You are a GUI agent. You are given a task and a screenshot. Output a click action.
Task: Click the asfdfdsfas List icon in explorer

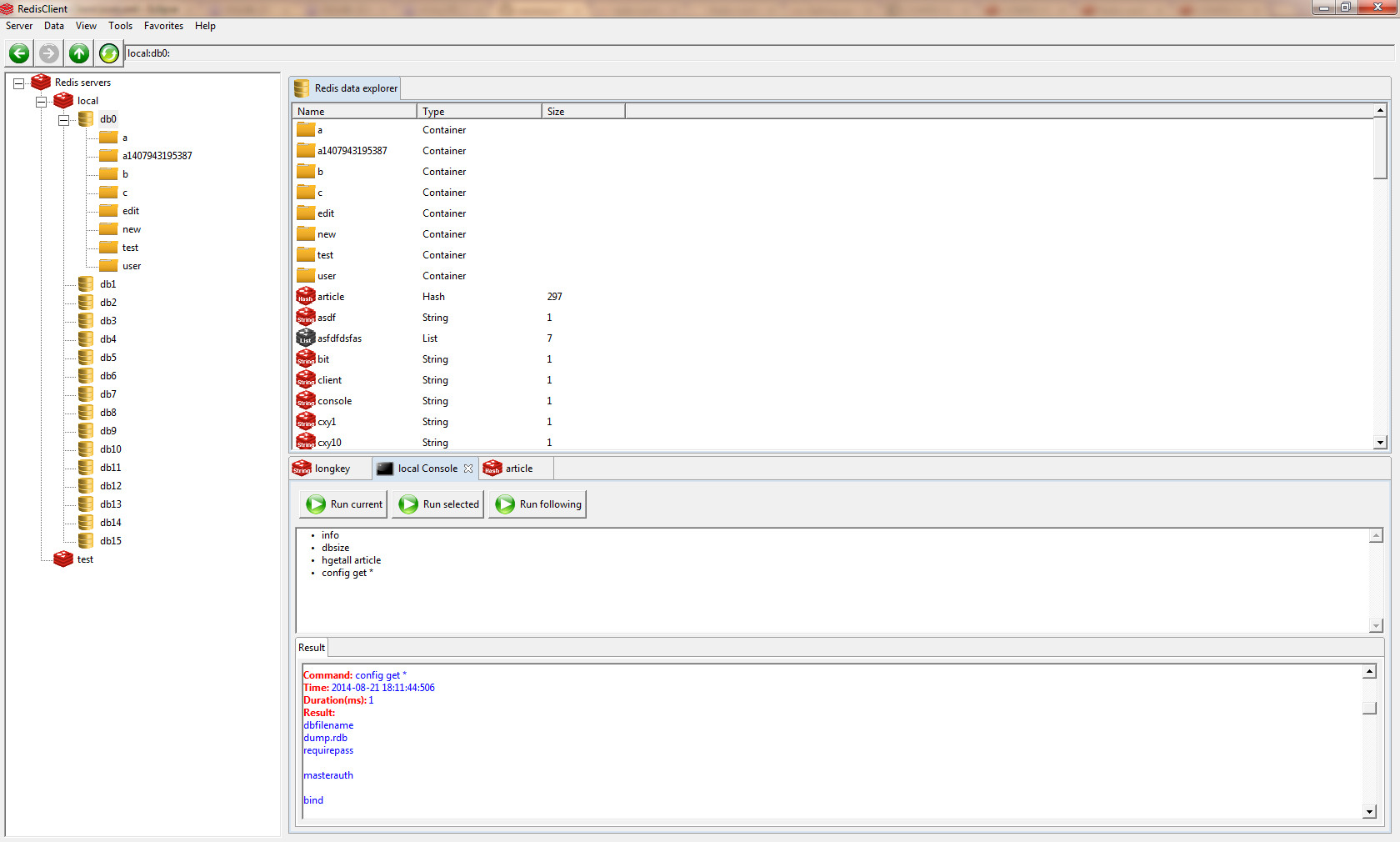(x=306, y=338)
